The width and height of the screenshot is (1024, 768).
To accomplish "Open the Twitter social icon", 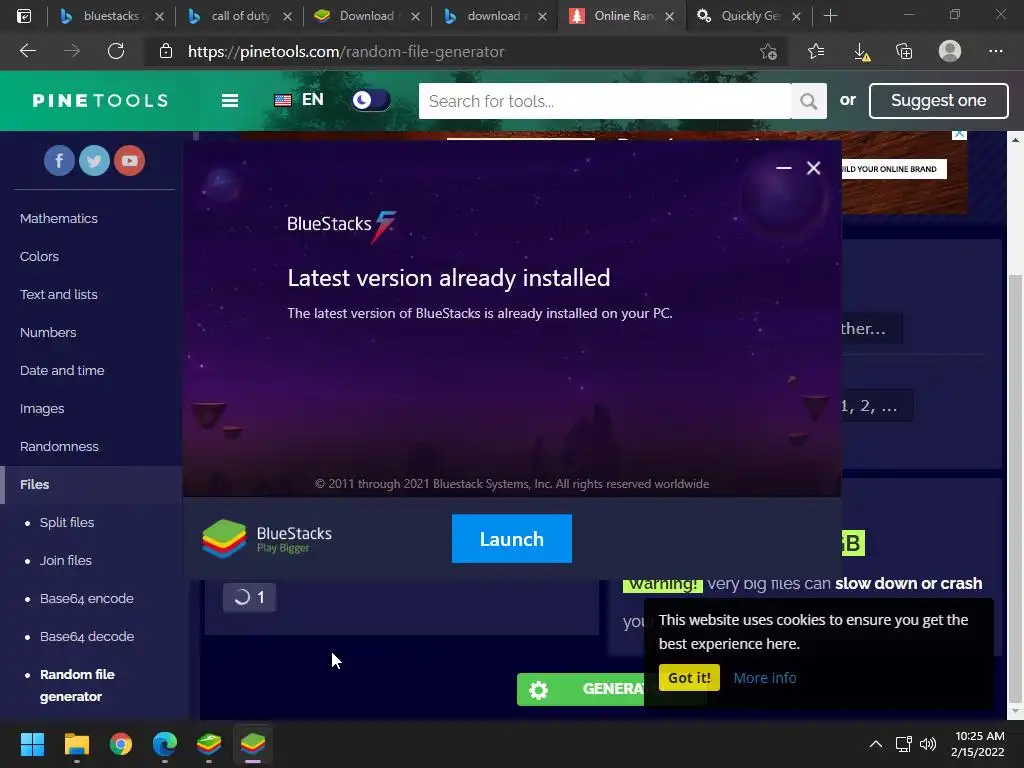I will (x=94, y=161).
